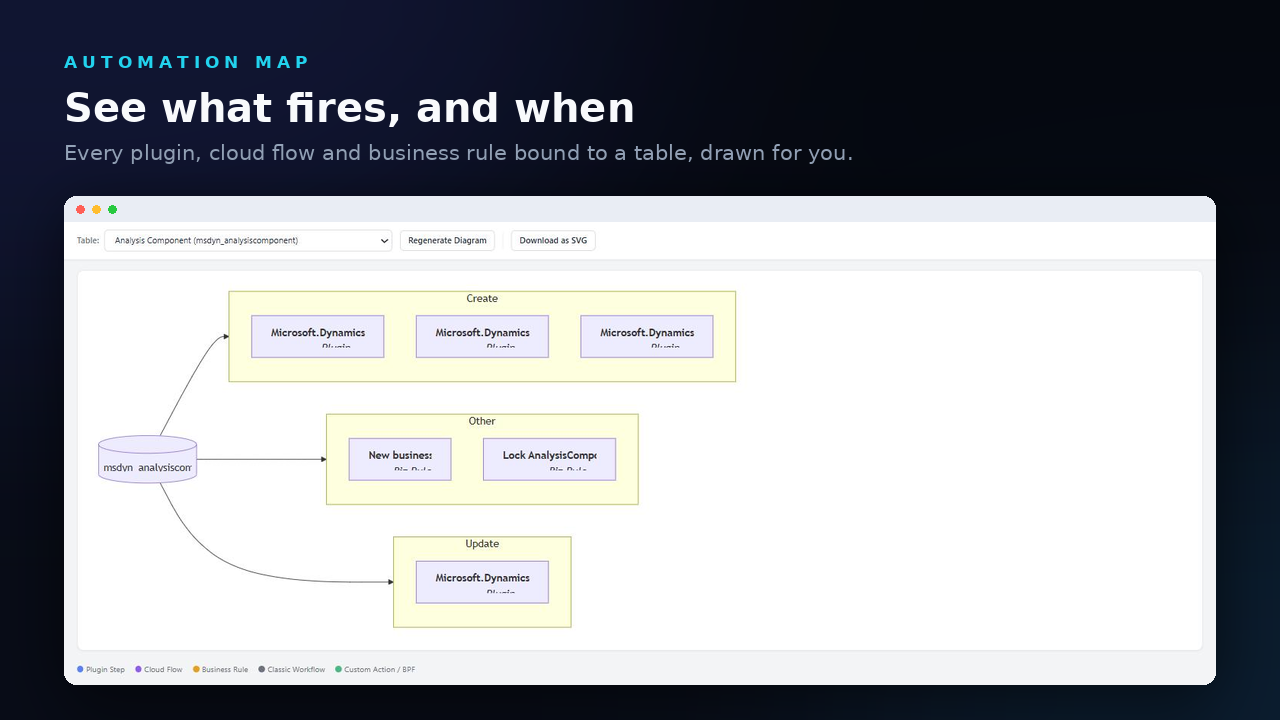Select the msdyn_analysiscomponent table cylinder node
Viewport: 1280px width, 720px height.
(148, 459)
